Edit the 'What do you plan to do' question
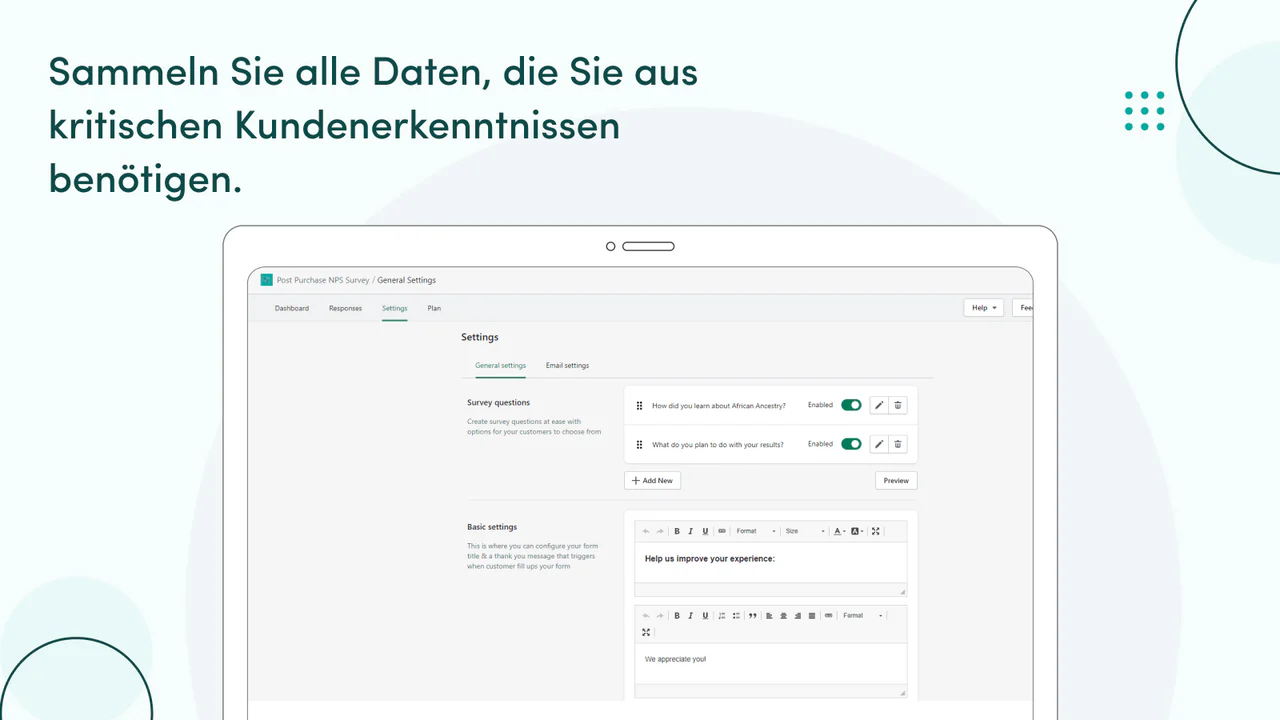Screen dimensions: 1280x720 [x=879, y=444]
